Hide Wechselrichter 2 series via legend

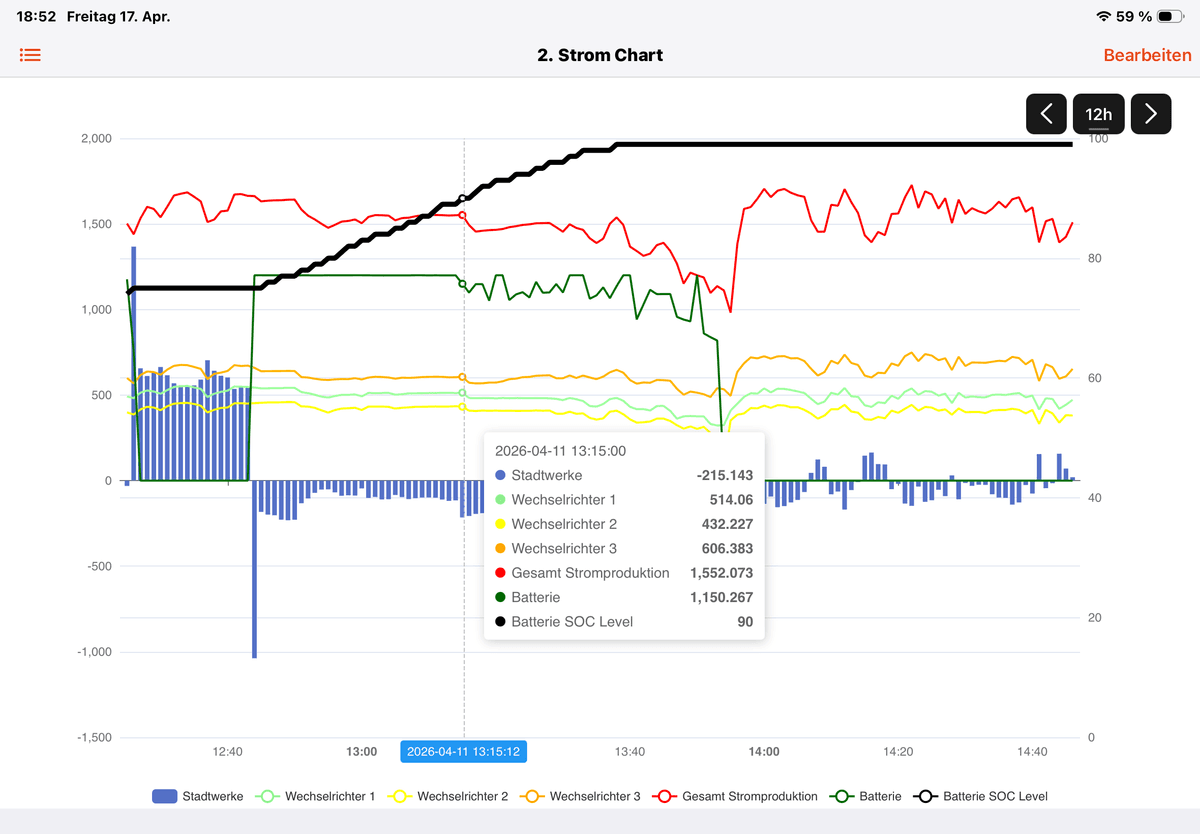pos(449,796)
